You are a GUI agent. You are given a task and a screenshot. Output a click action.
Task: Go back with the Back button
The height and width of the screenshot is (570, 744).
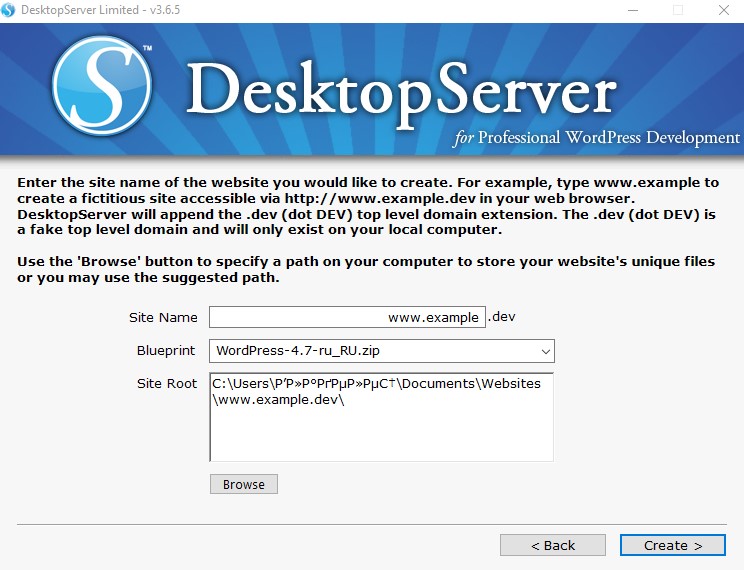553,545
